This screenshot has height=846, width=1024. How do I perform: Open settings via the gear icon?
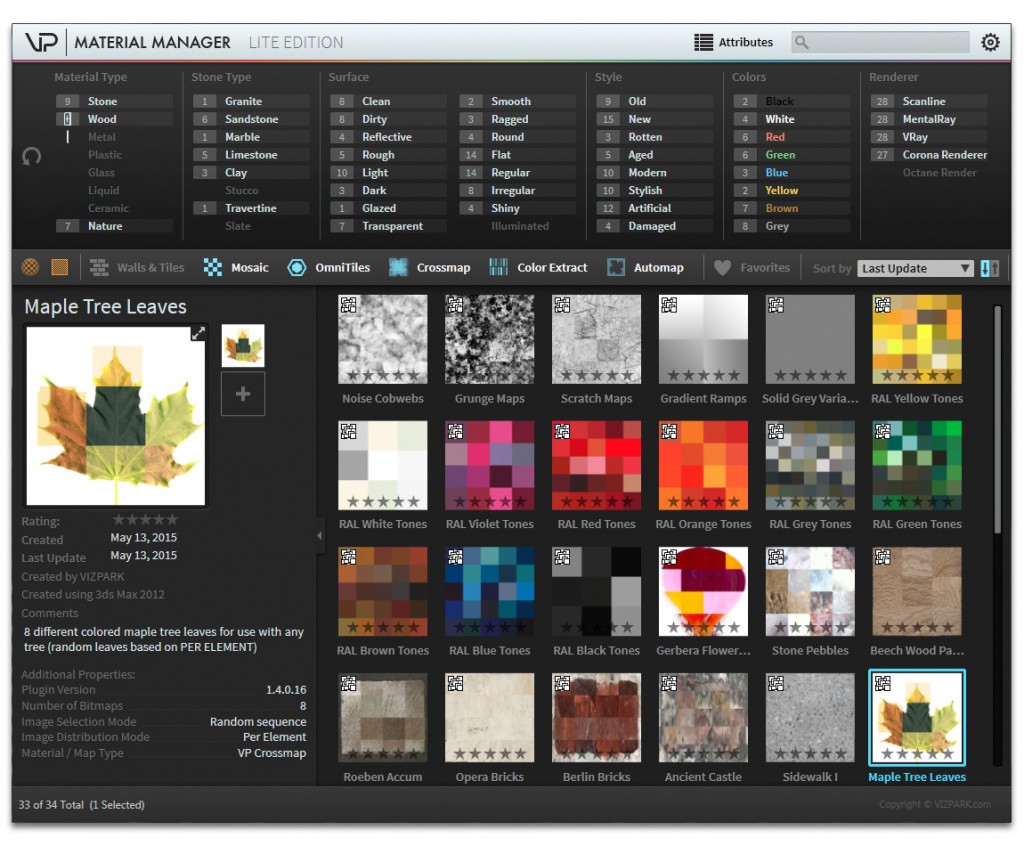(x=990, y=42)
